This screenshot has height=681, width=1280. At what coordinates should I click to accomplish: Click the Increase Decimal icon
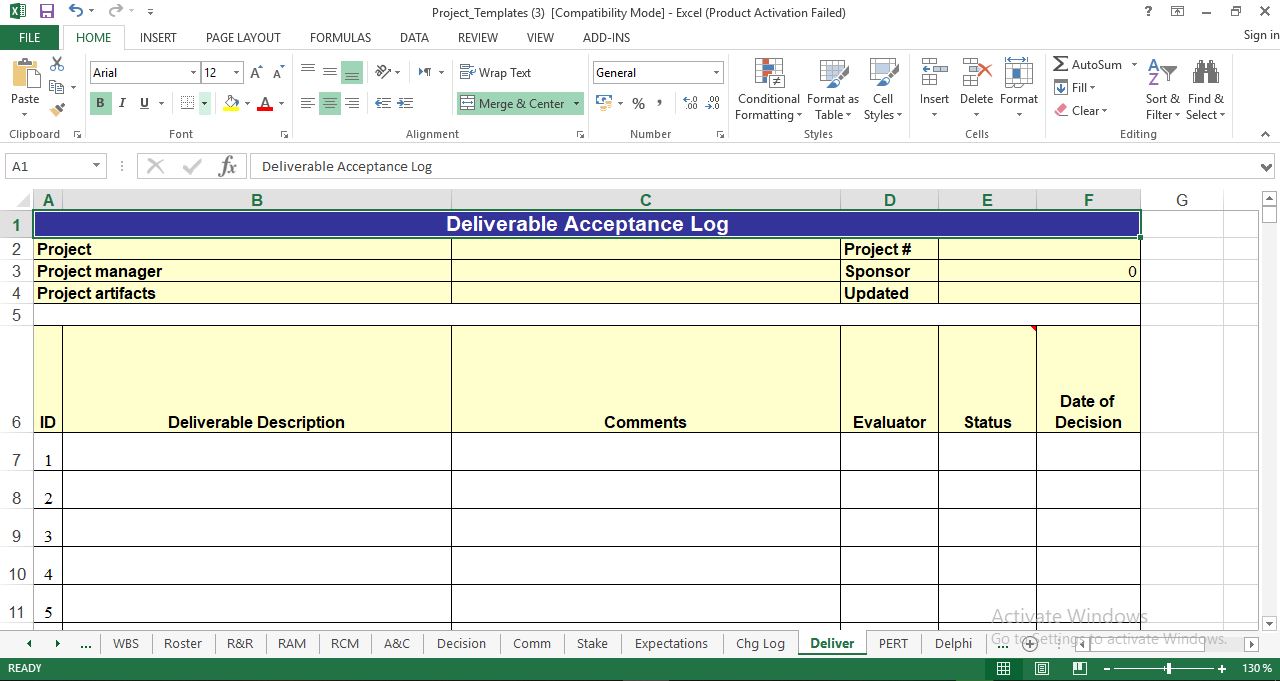(688, 102)
